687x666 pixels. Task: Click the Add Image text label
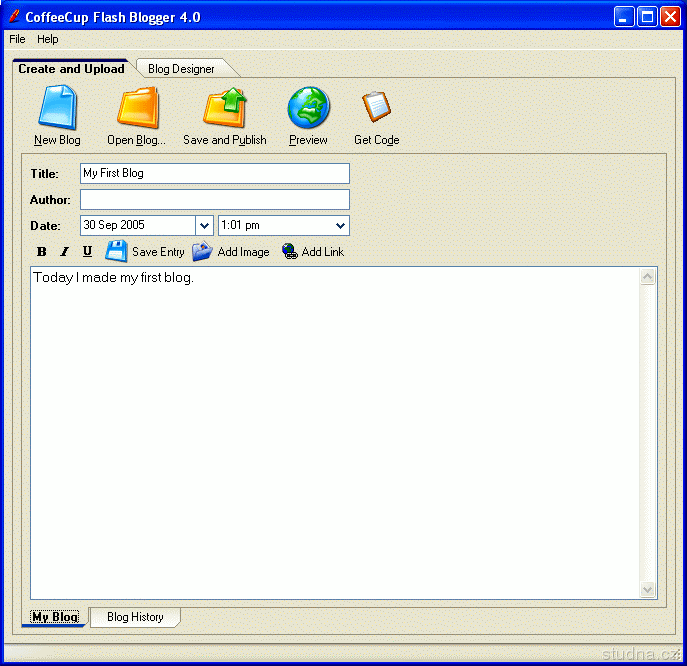coord(244,252)
